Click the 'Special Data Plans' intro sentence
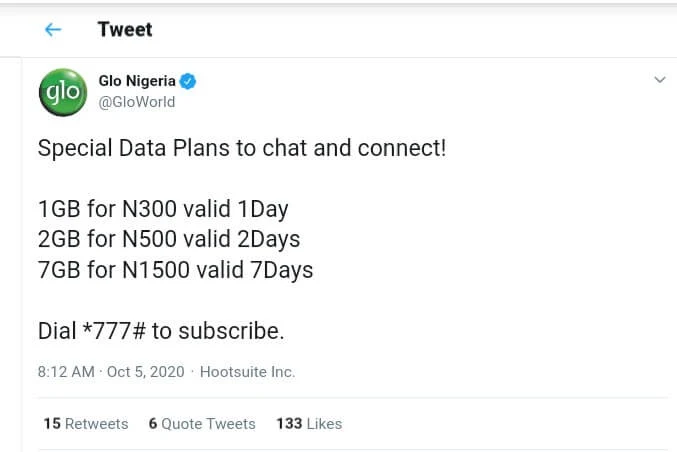 (x=242, y=149)
